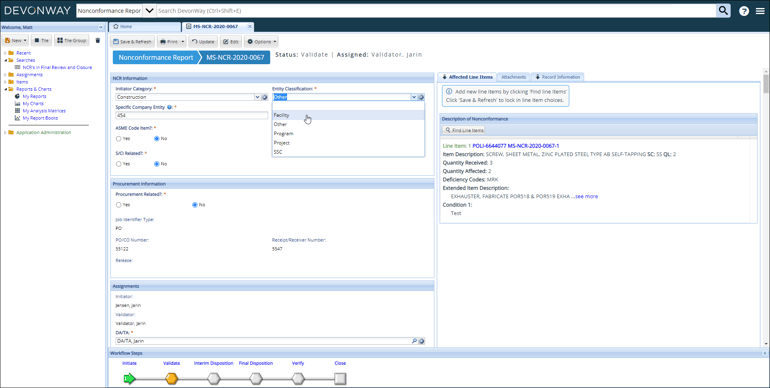The height and width of the screenshot is (388, 770).
Task: Collapse the Reports & Charts folder
Action: 5,89
